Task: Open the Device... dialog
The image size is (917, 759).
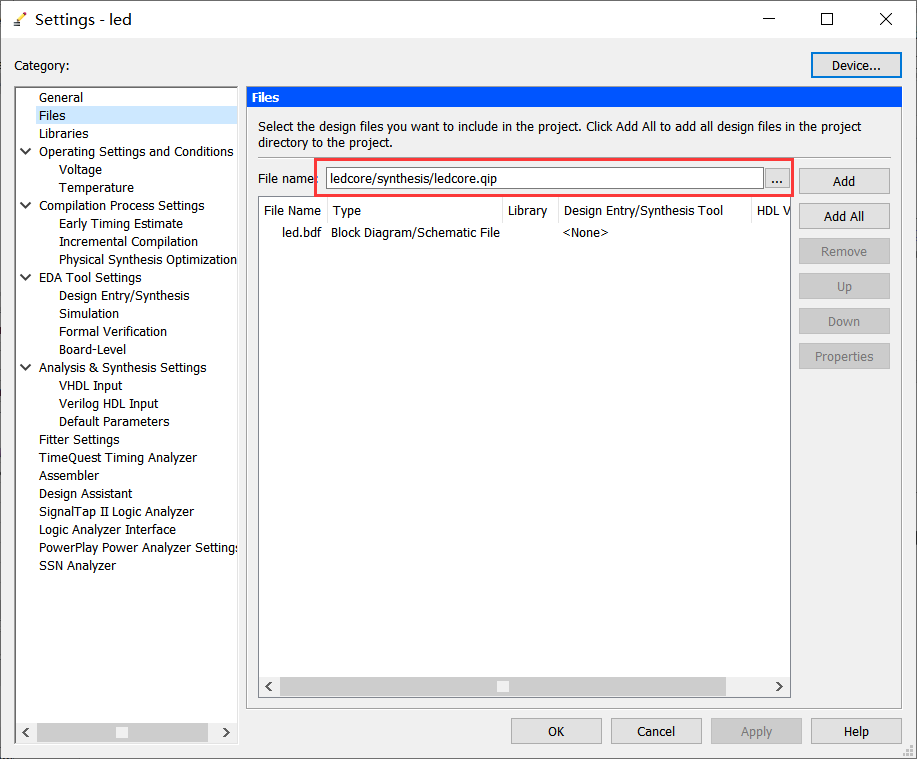Action: [x=855, y=66]
